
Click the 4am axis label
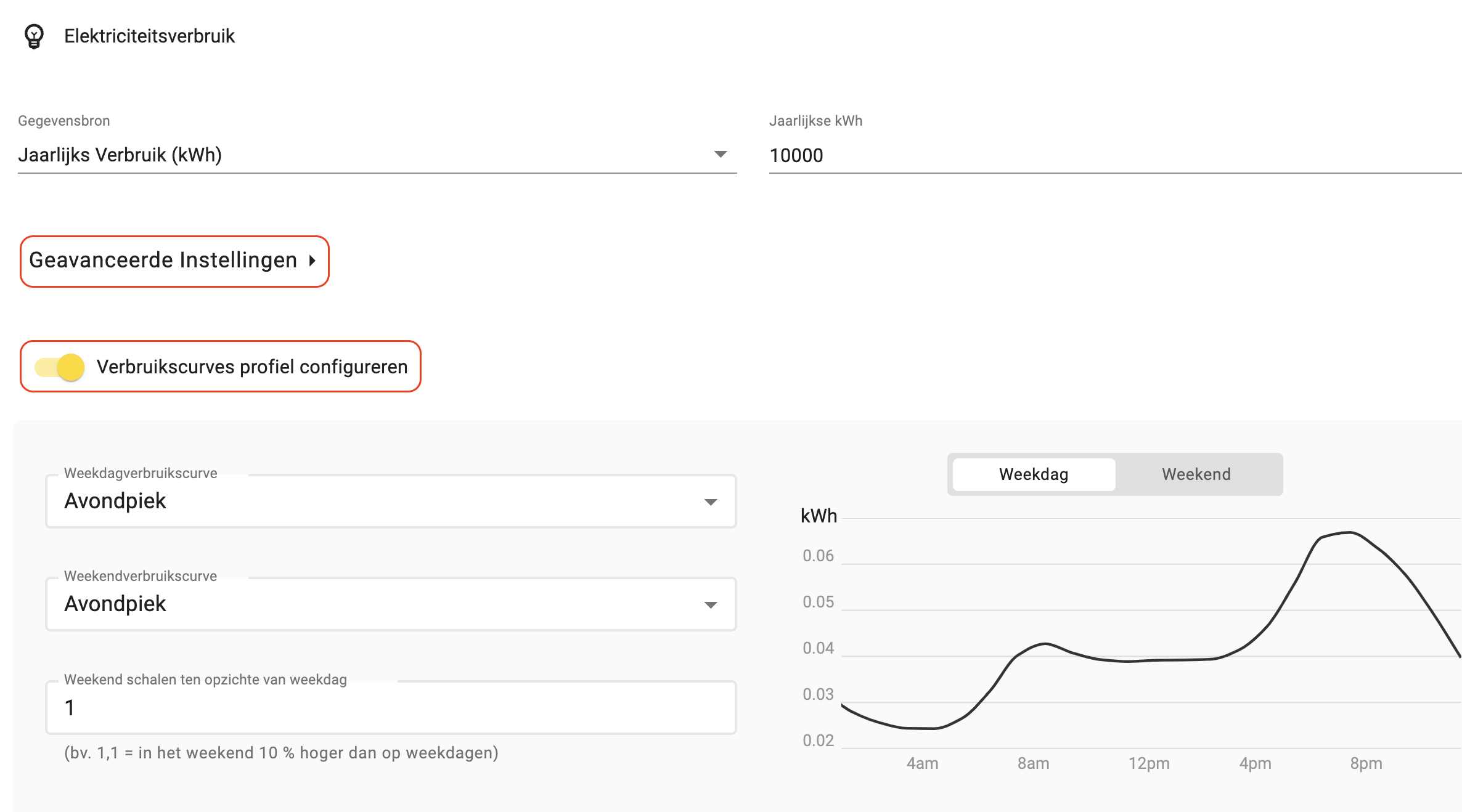point(922,763)
